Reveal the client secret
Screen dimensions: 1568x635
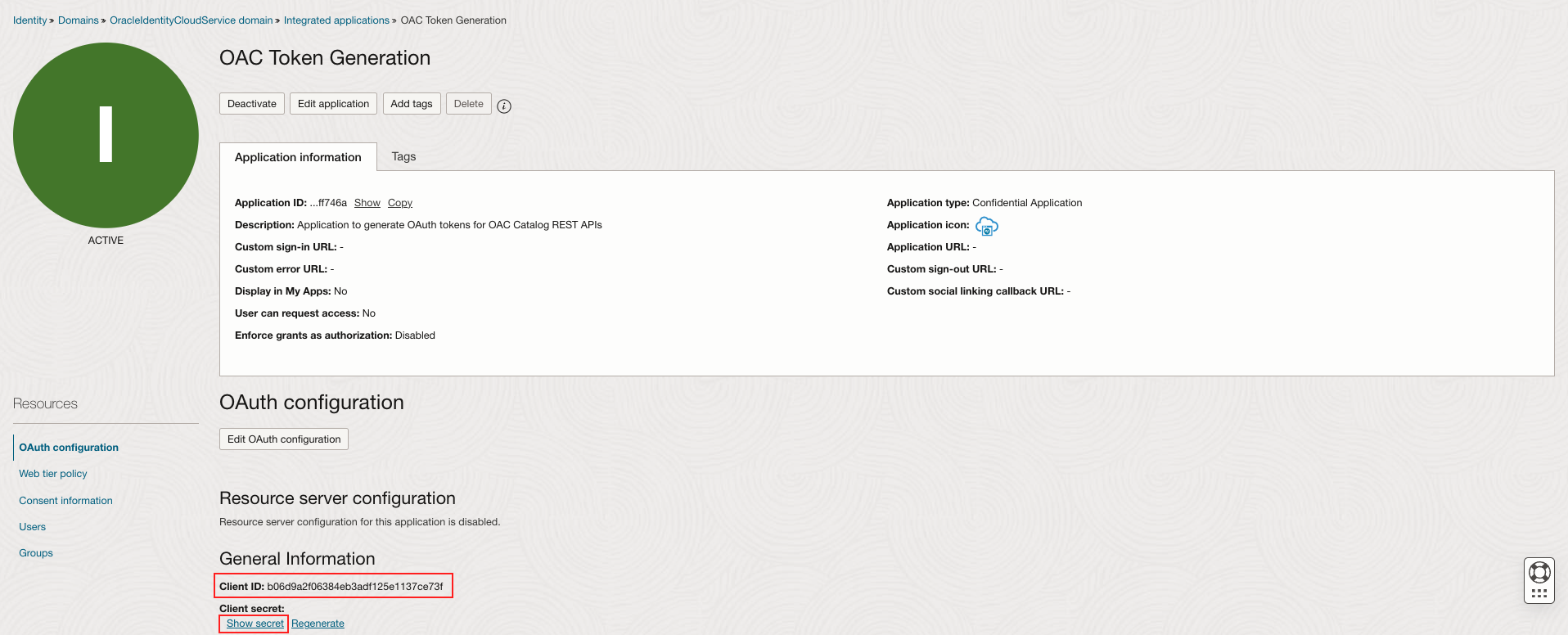pos(255,624)
